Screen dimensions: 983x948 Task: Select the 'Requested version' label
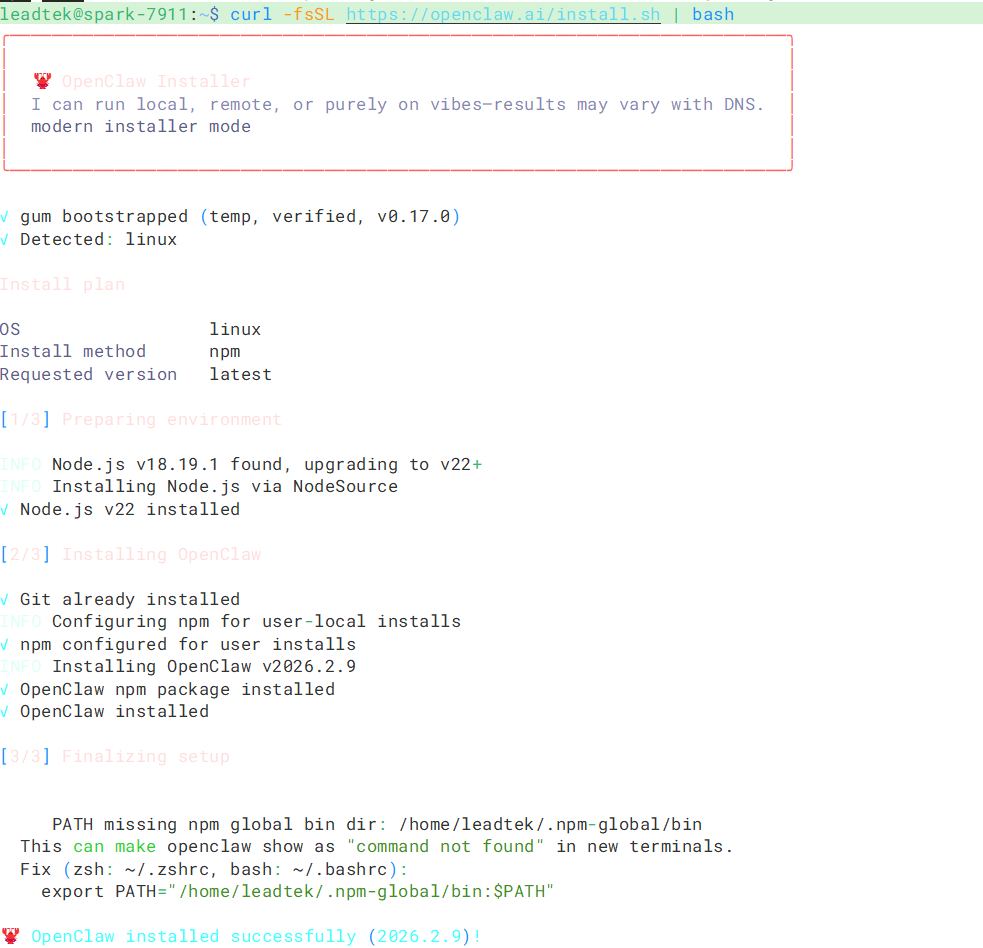point(88,374)
